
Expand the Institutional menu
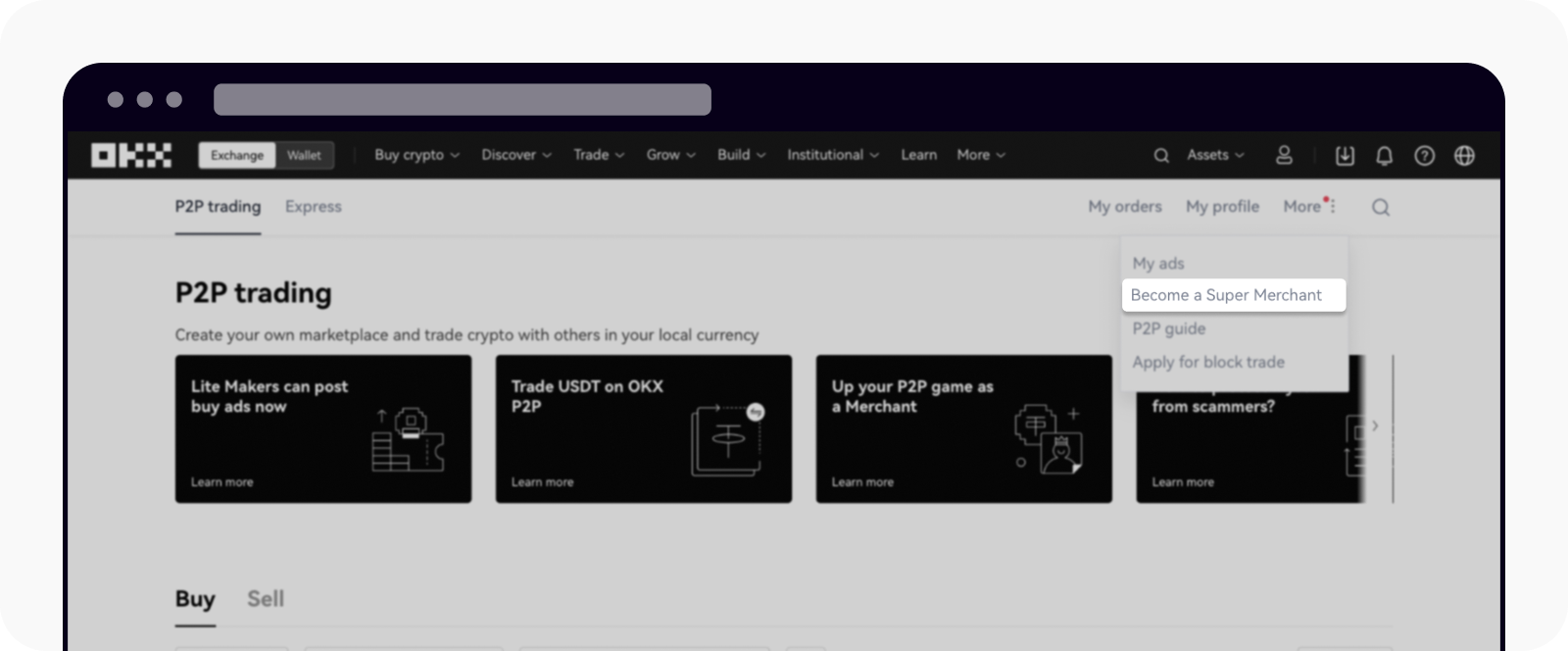point(833,155)
